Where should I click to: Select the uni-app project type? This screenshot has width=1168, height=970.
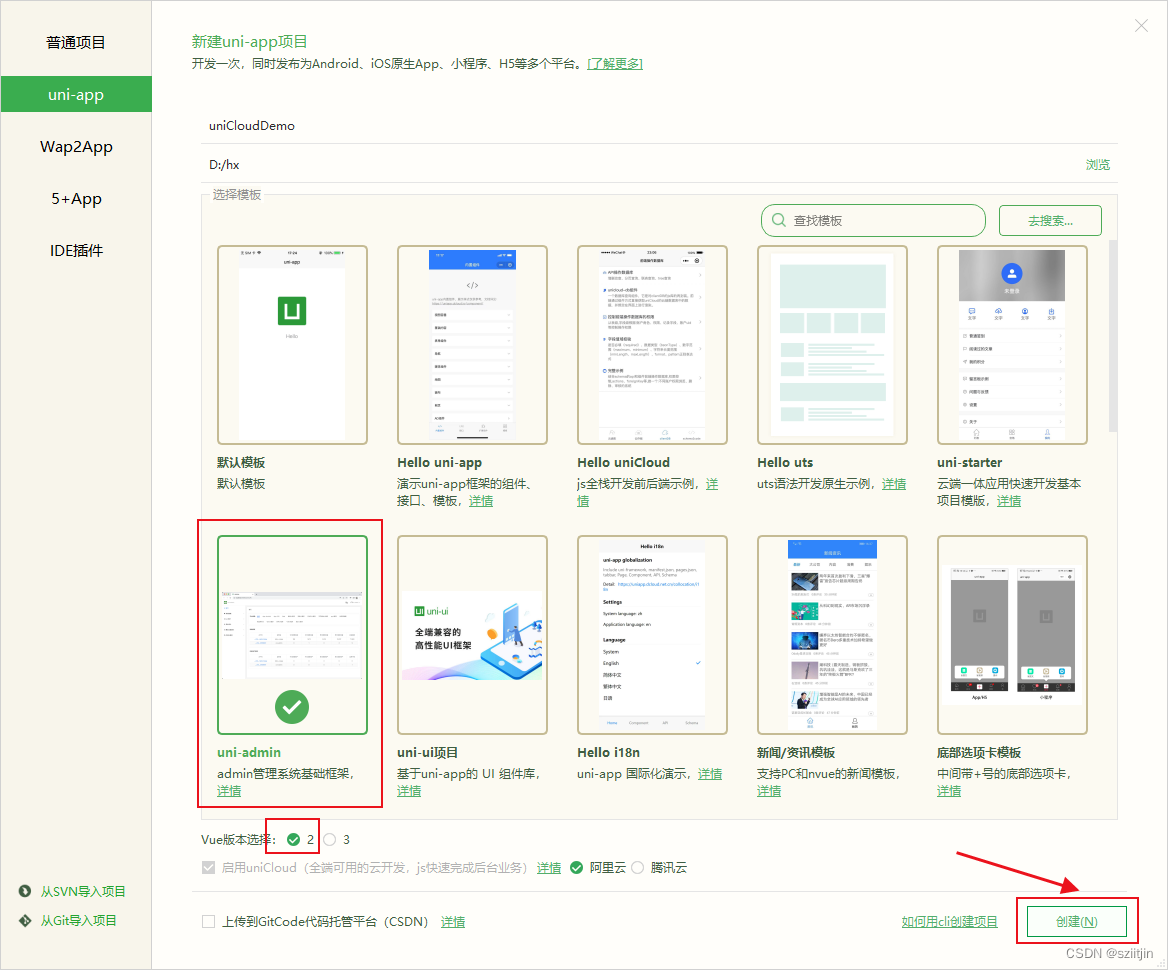tap(76, 95)
